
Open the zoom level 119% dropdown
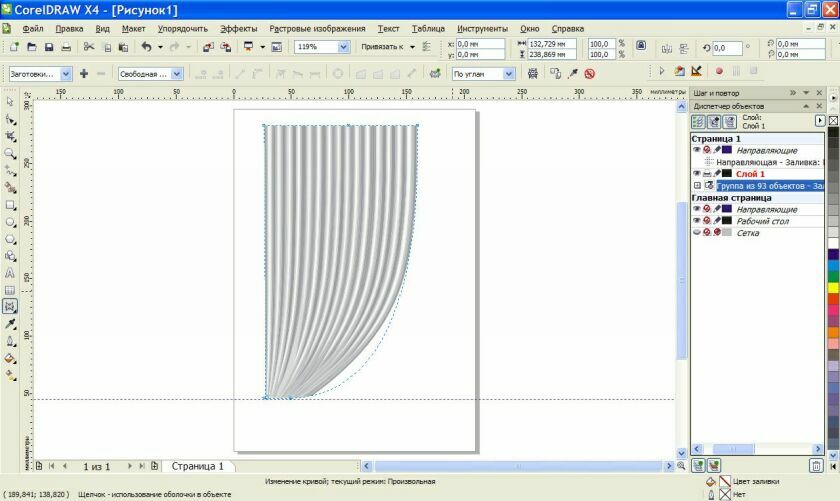tap(343, 47)
